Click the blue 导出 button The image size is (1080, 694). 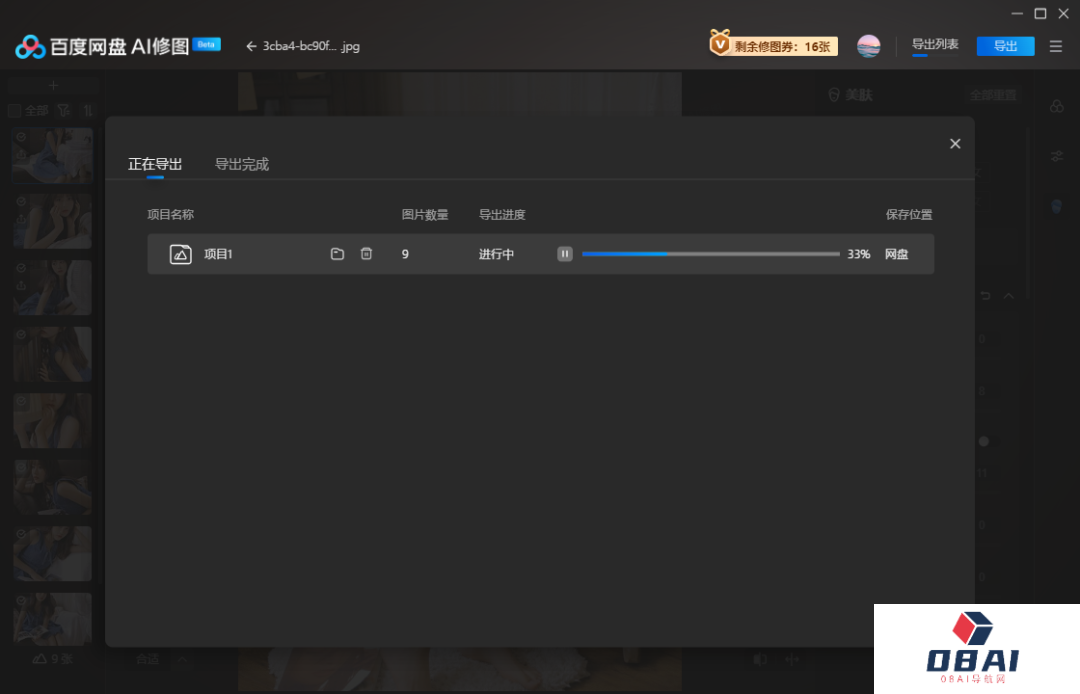coord(1005,46)
